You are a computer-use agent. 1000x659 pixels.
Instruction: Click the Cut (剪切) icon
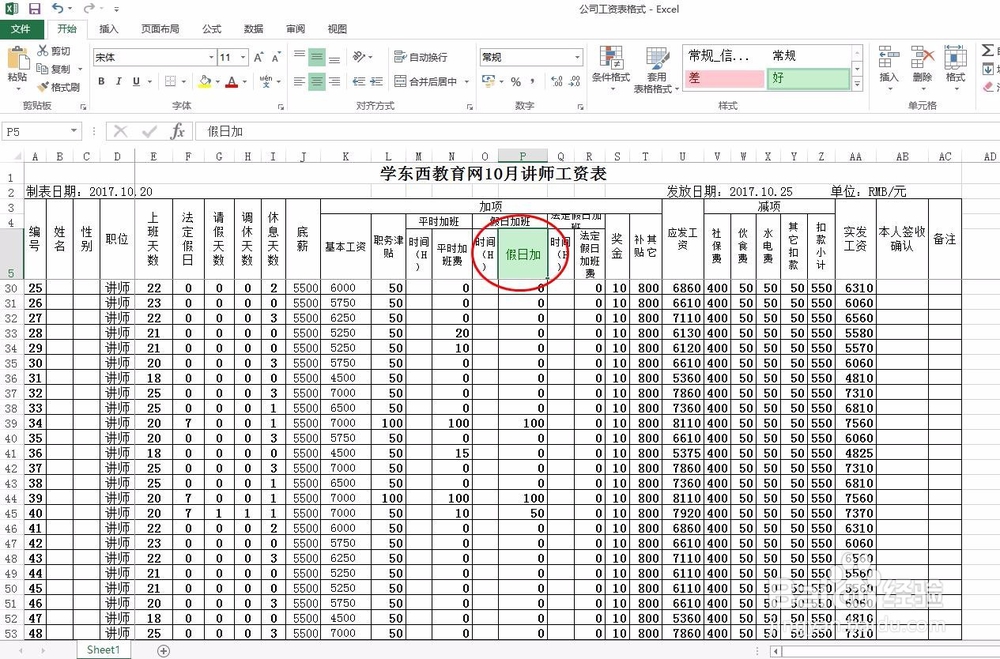click(44, 51)
